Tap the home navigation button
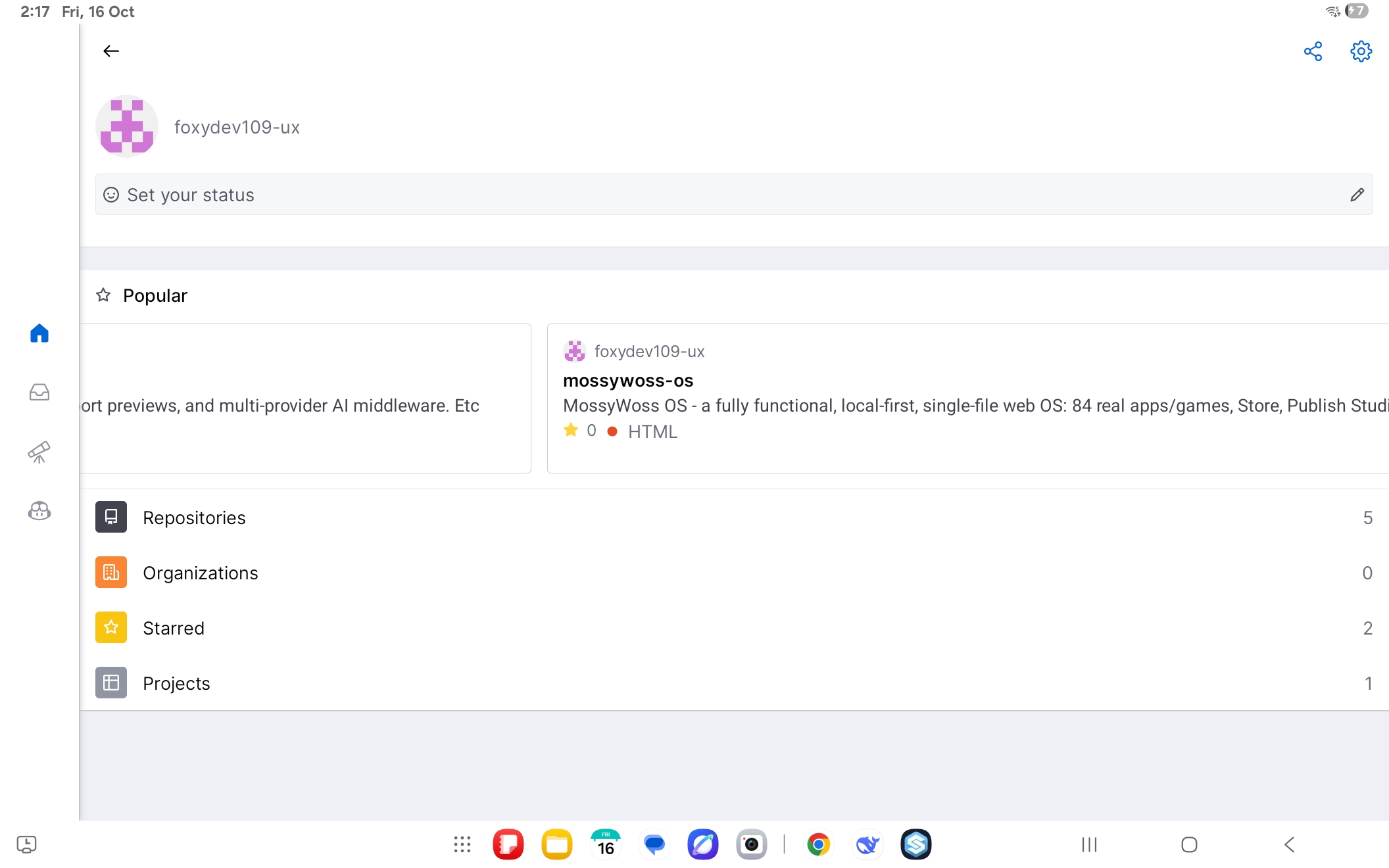1389x868 pixels. point(1189,844)
